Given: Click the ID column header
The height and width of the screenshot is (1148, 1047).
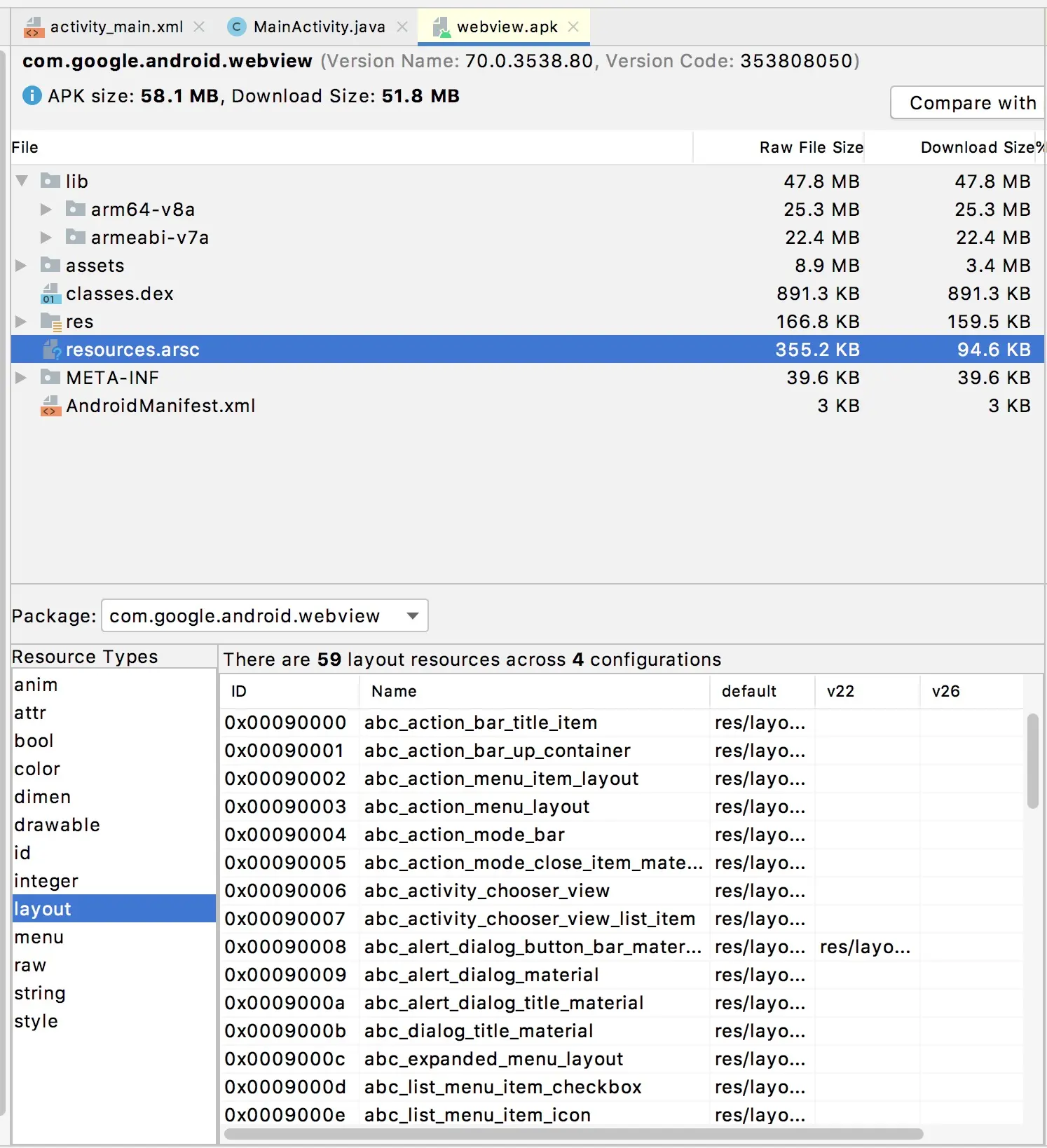Looking at the screenshot, I should tap(290, 691).
